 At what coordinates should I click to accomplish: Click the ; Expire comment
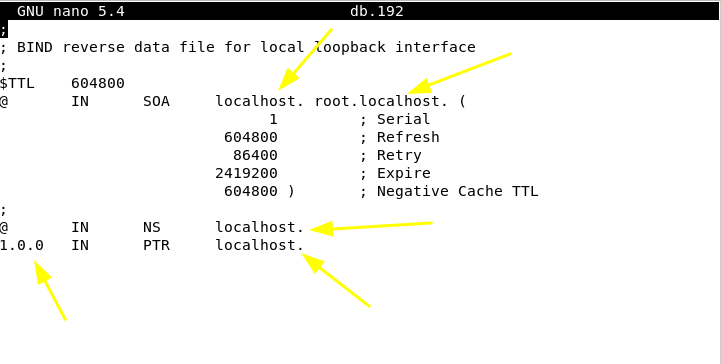395,173
